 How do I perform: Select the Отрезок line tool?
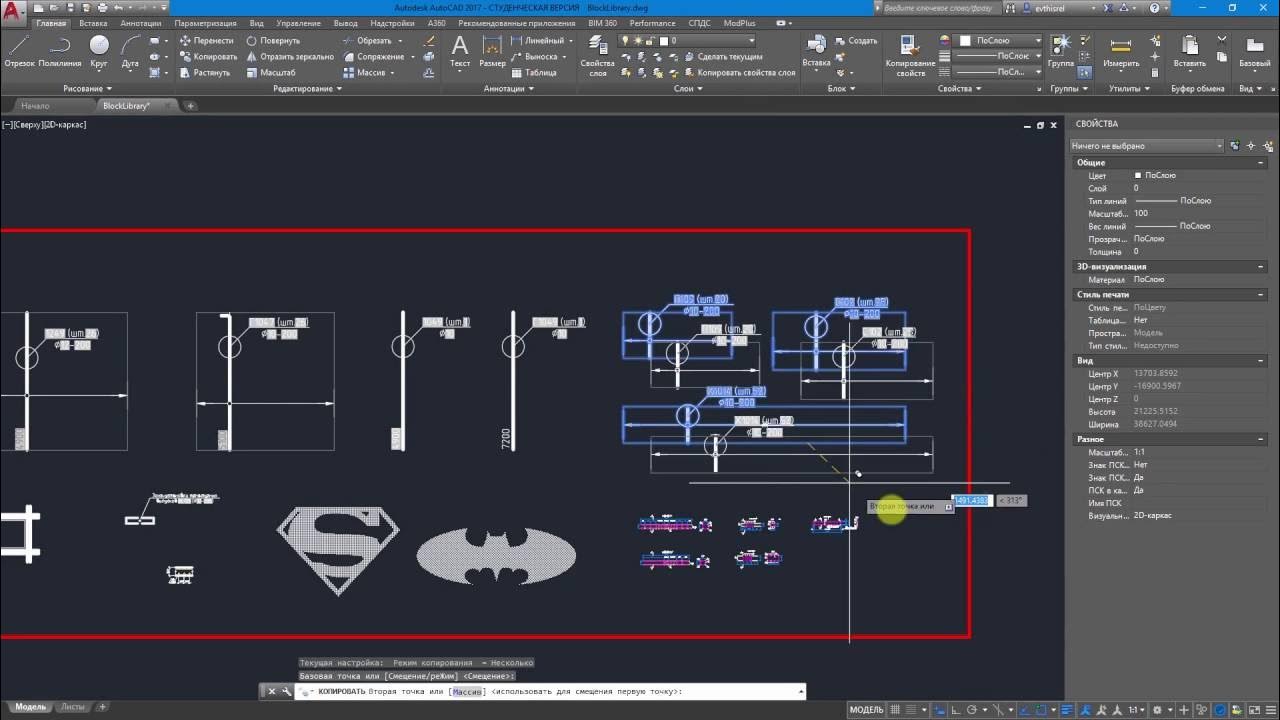pos(19,52)
